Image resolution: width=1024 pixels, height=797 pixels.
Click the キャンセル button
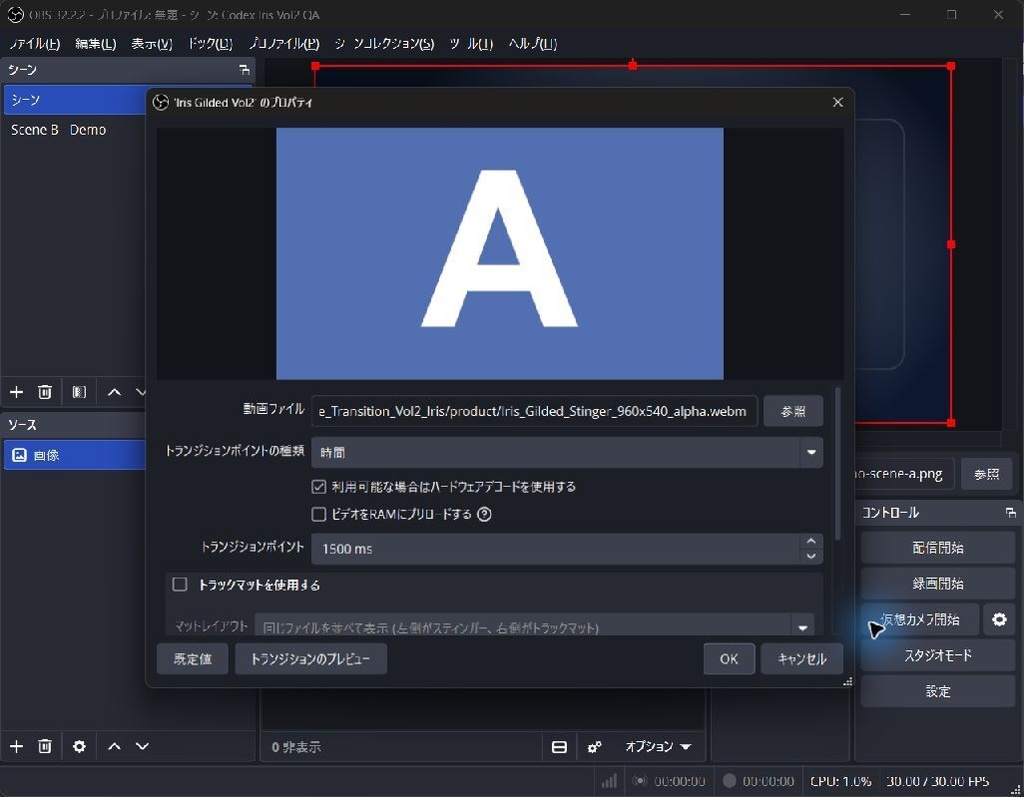pyautogui.click(x=802, y=659)
